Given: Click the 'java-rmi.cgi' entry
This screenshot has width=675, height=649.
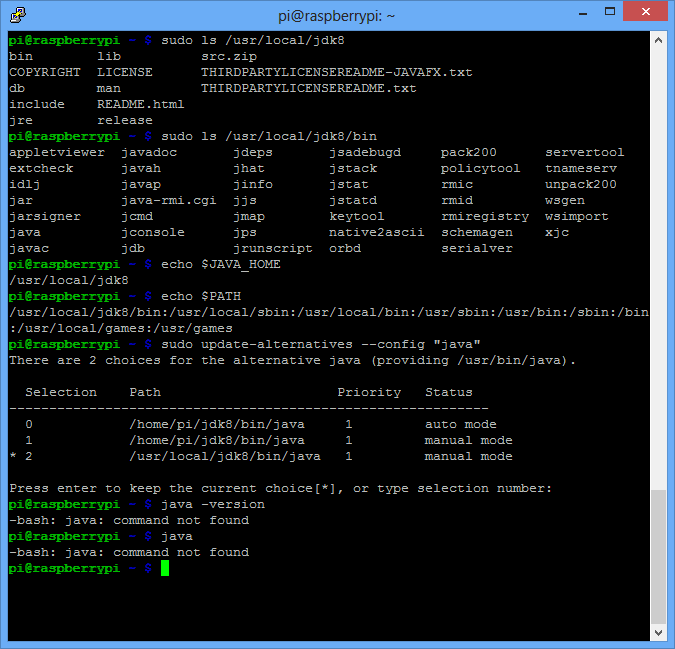Looking at the screenshot, I should 169,201.
